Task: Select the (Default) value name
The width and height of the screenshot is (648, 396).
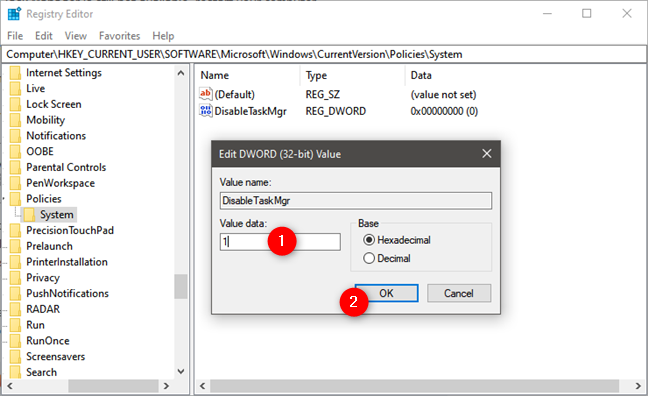Action: point(234,95)
